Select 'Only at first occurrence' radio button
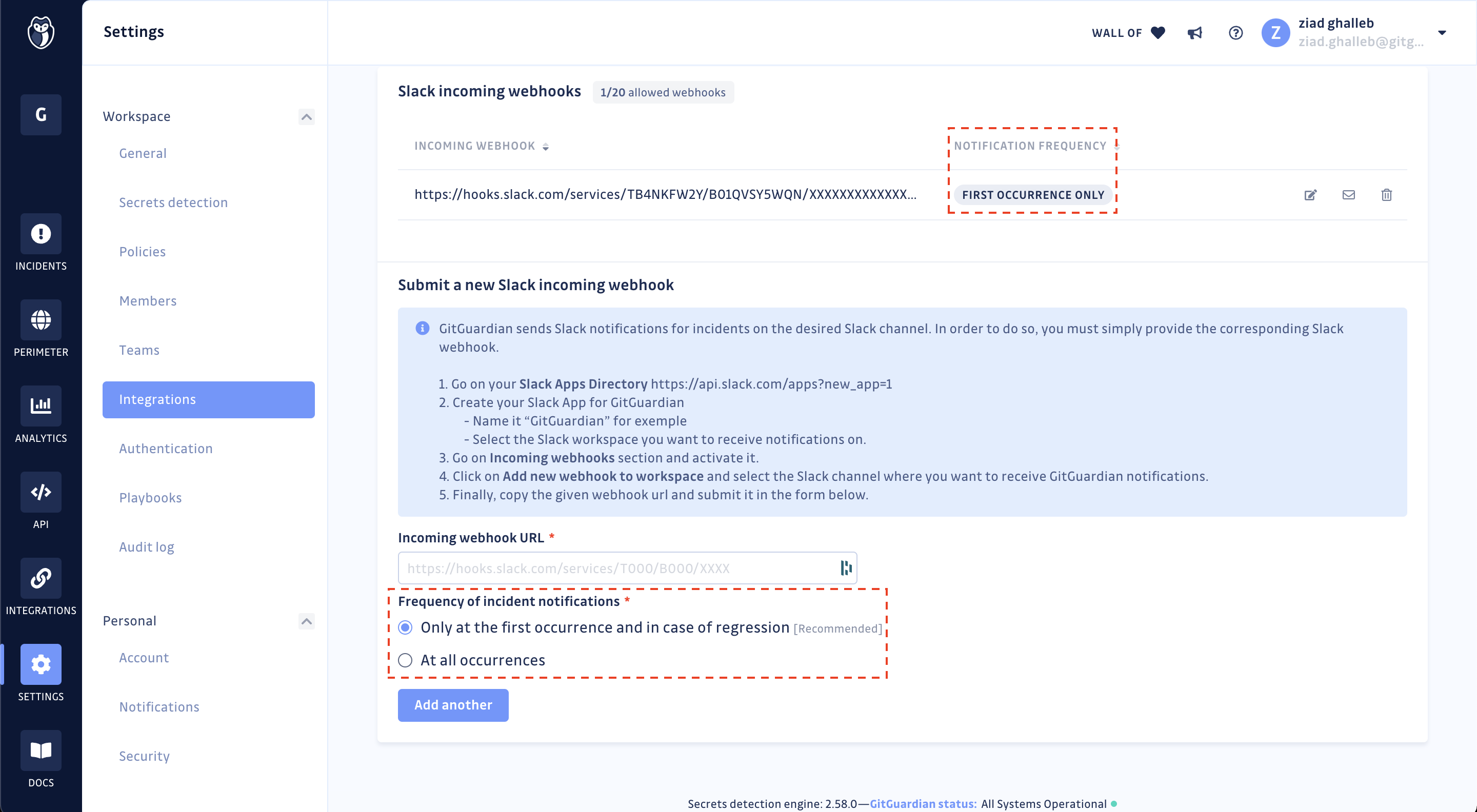The width and height of the screenshot is (1477, 812). (405, 628)
